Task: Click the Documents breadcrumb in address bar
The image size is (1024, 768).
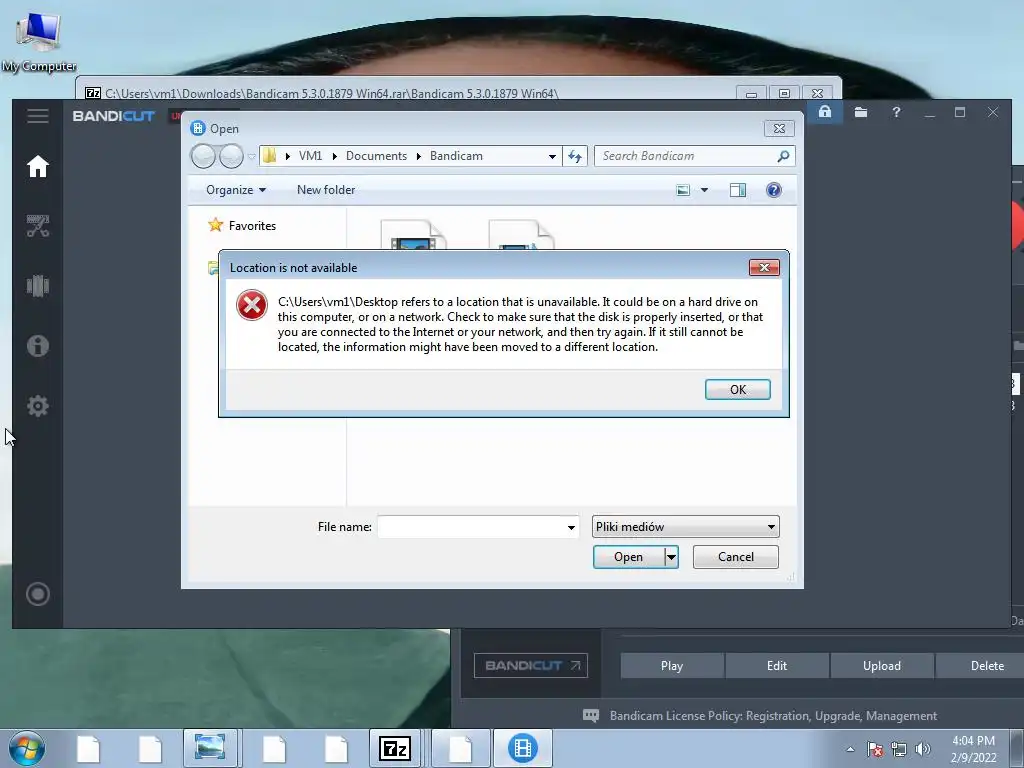Action: pos(376,156)
